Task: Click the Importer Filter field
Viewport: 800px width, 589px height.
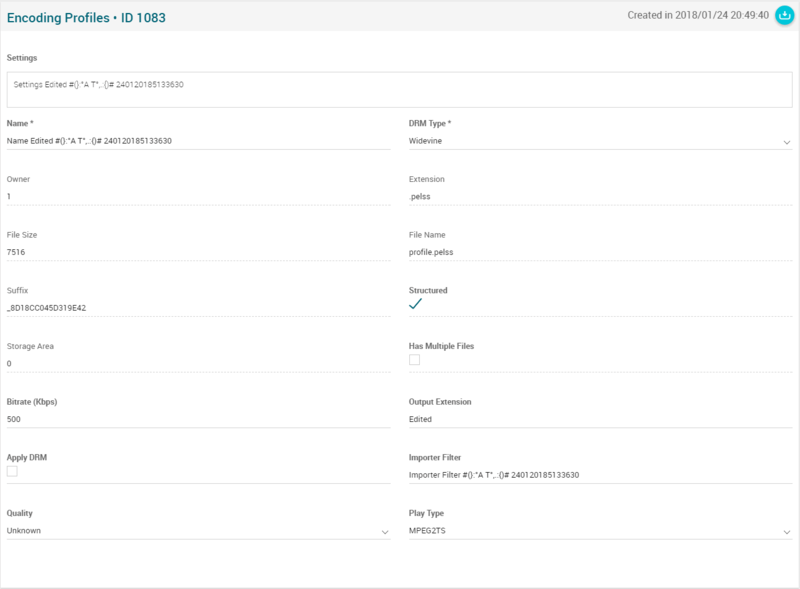Action: point(600,475)
